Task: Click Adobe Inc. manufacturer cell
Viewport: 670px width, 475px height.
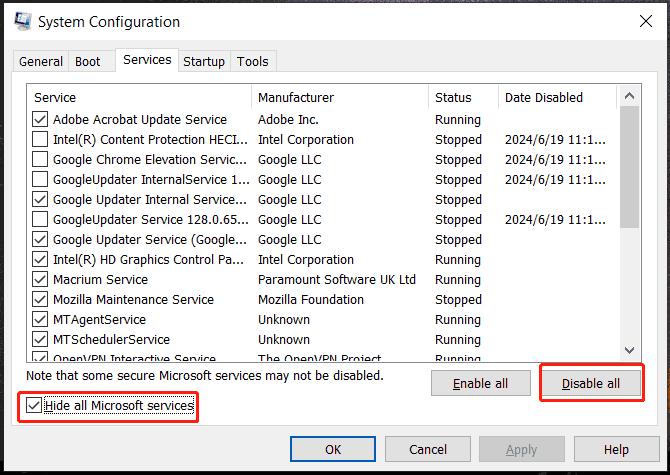Action: (288, 120)
